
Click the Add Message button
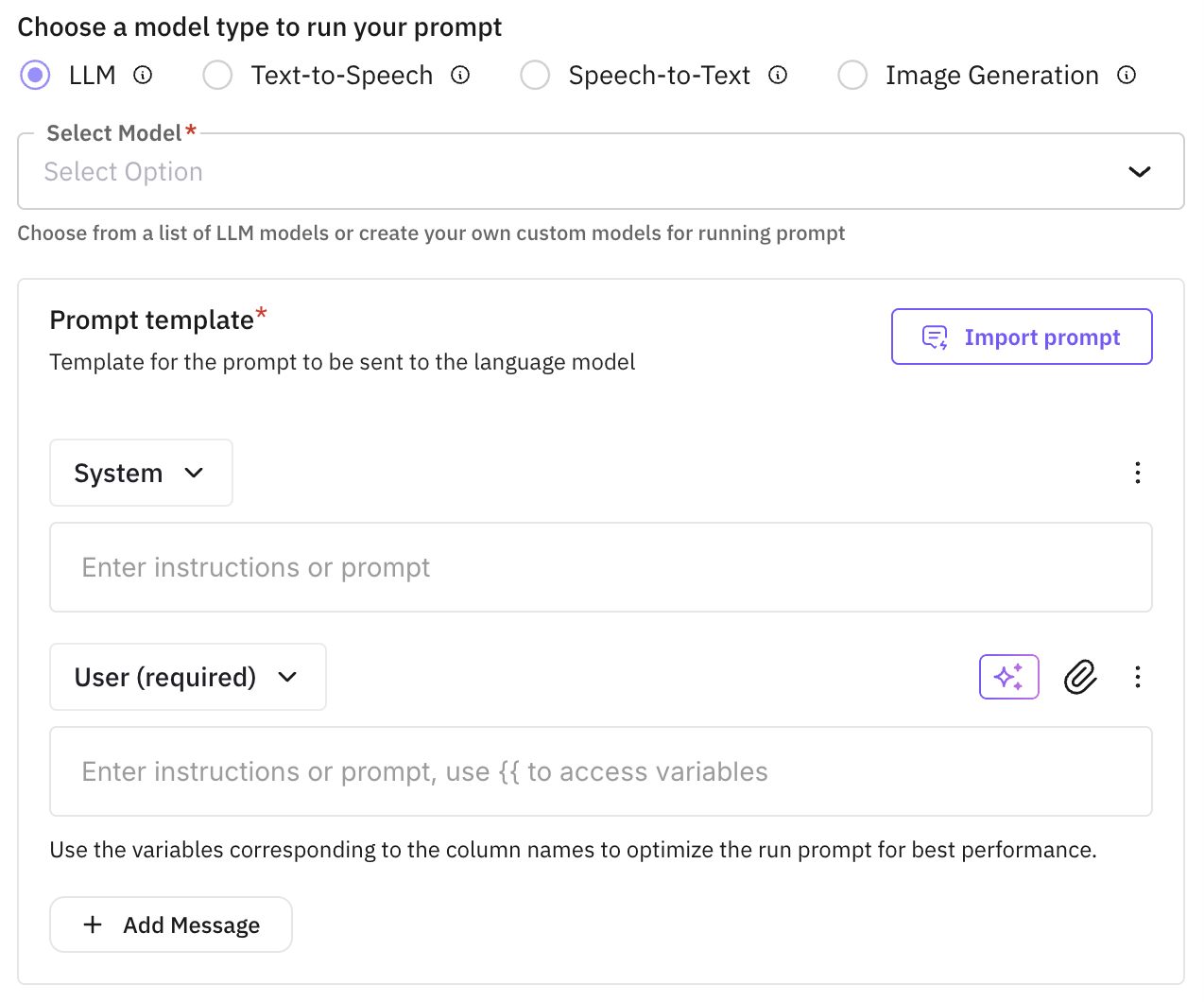(x=171, y=924)
